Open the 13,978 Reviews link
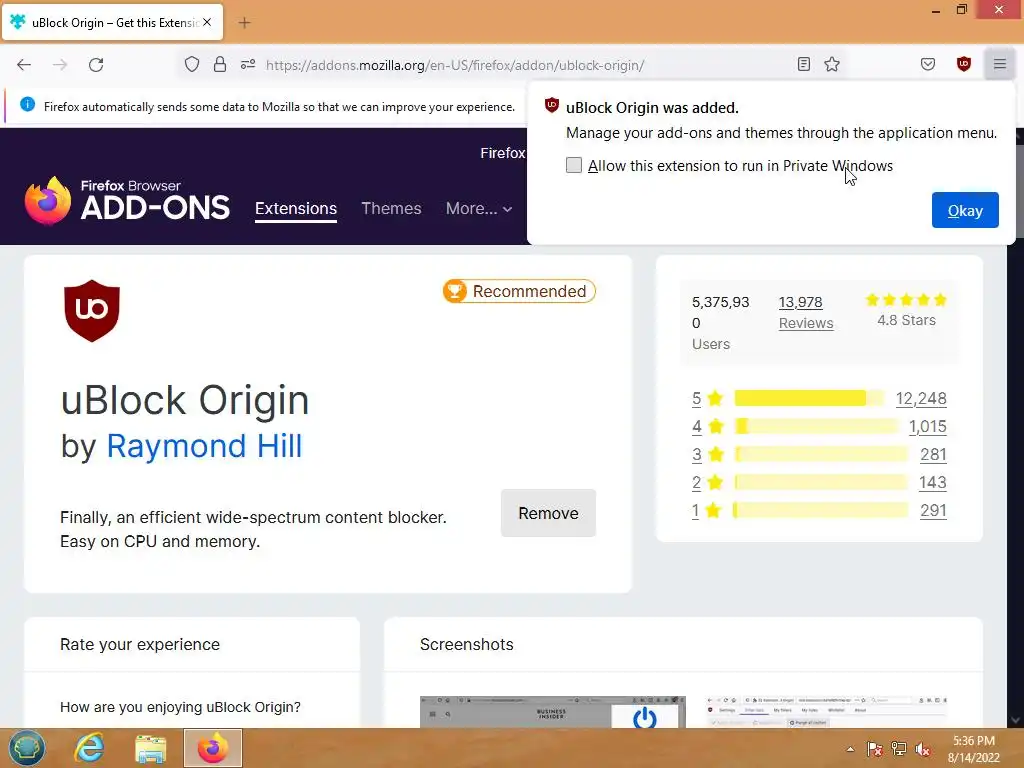The image size is (1024, 768). click(806, 312)
